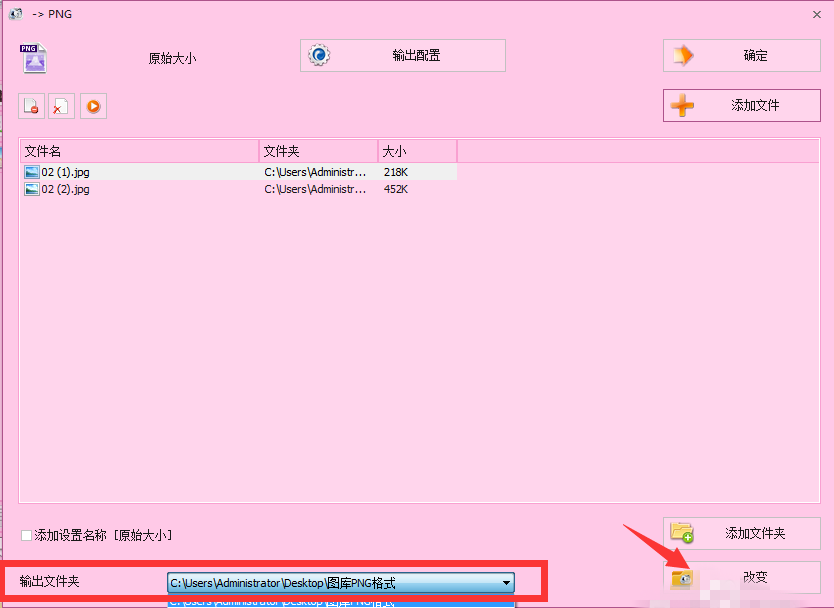
Task: Click the 452K size cell
Action: pyautogui.click(x=396, y=189)
